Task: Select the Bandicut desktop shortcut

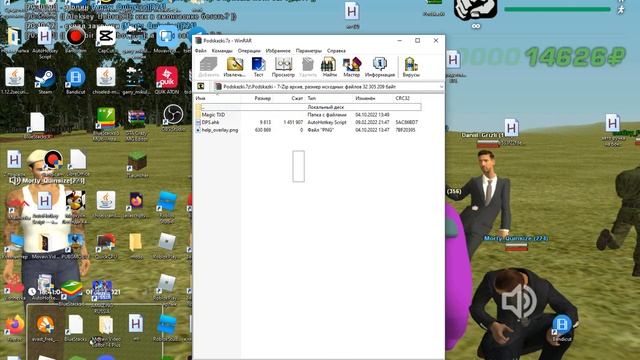Action: click(x=76, y=81)
